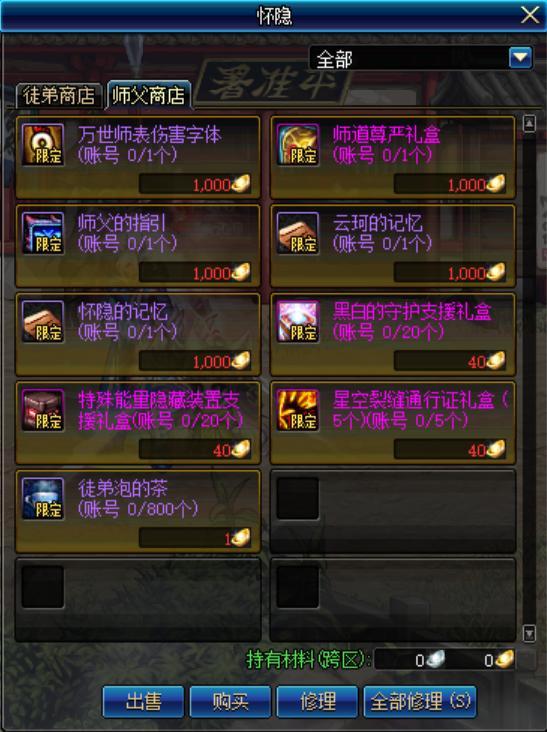The height and width of the screenshot is (732, 547).
Task: Switch to the 徒弟商店 tab
Action: (59, 96)
